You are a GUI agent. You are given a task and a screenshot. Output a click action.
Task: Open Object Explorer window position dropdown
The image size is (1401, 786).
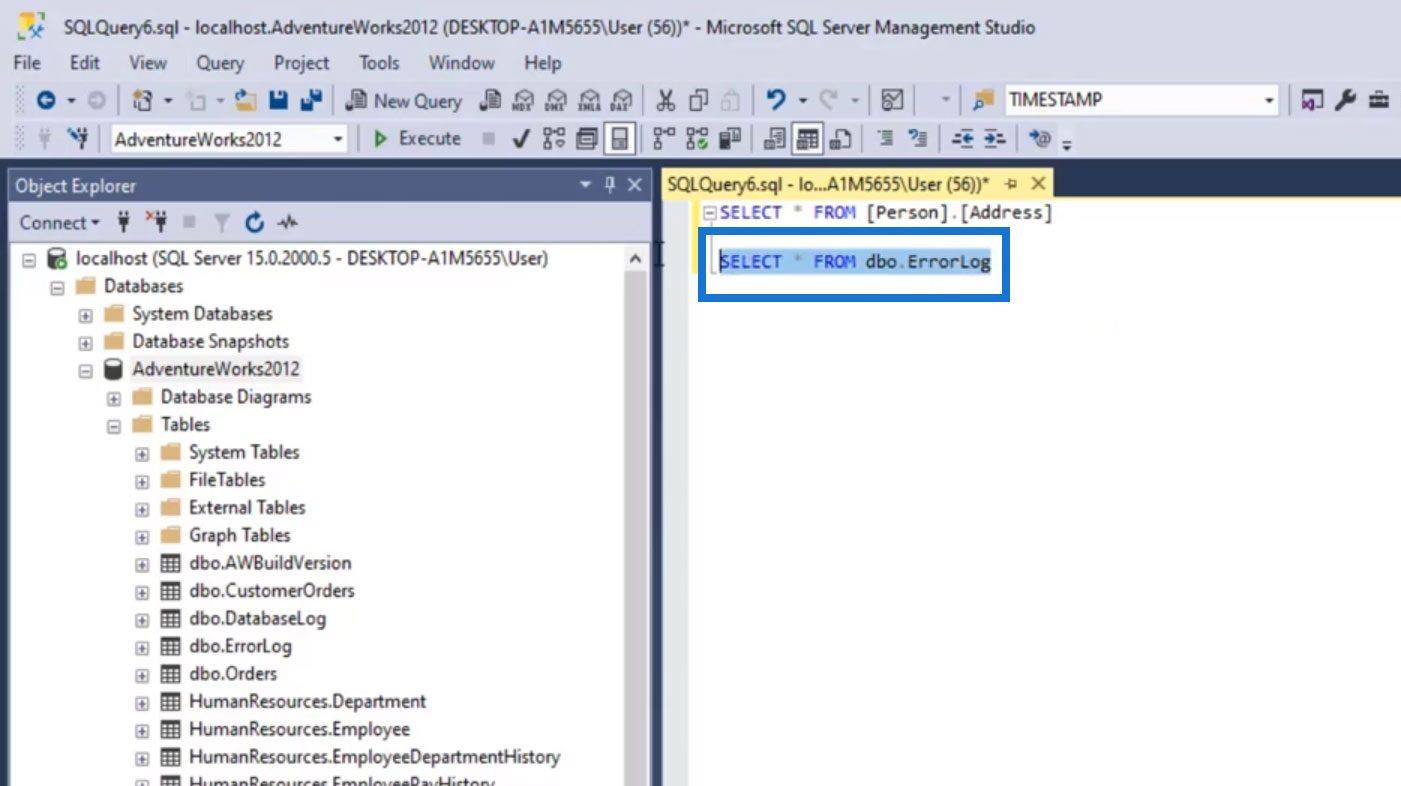586,185
